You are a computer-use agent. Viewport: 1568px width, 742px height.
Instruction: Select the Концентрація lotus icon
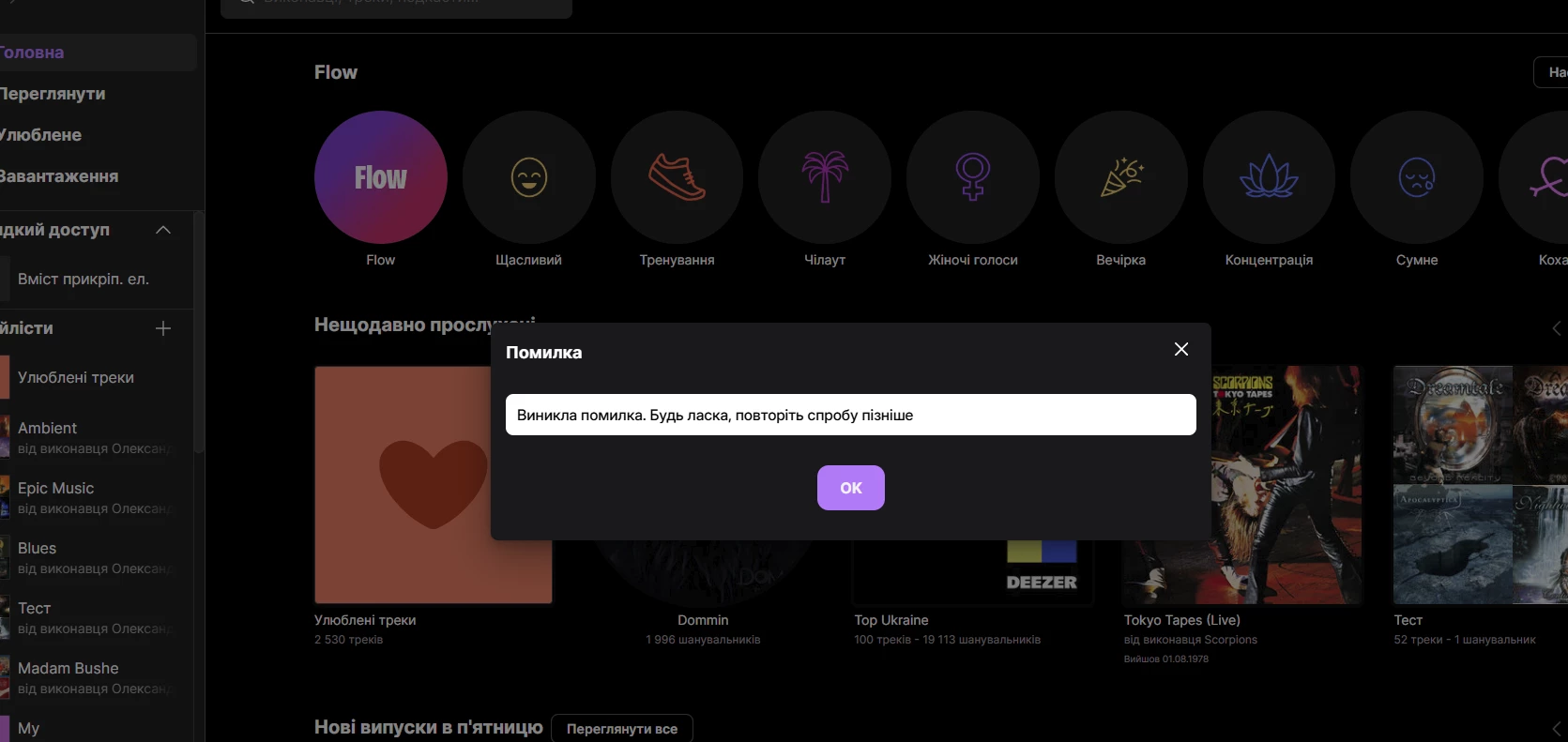click(x=1269, y=177)
